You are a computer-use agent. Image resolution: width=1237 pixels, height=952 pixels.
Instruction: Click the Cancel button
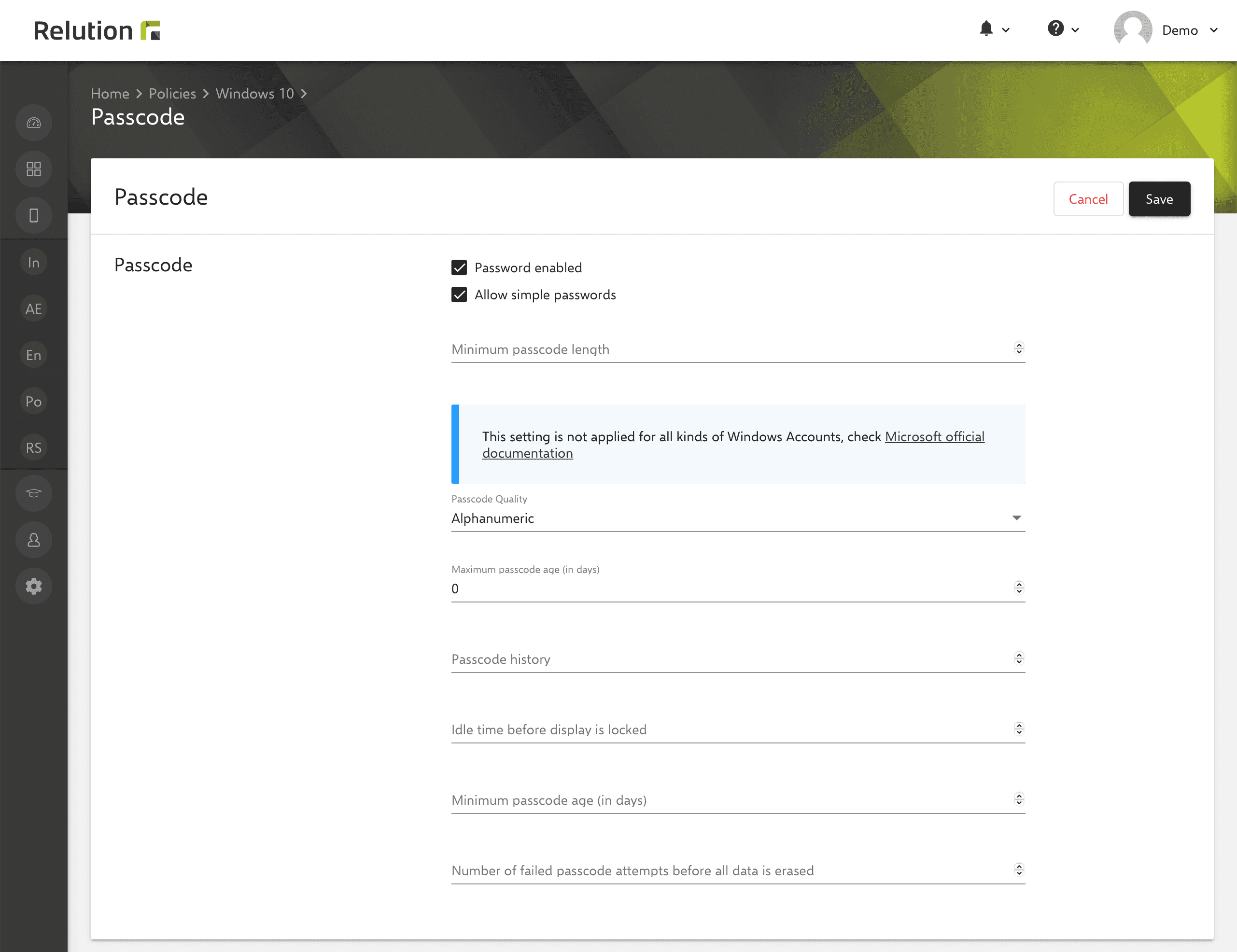click(1088, 198)
